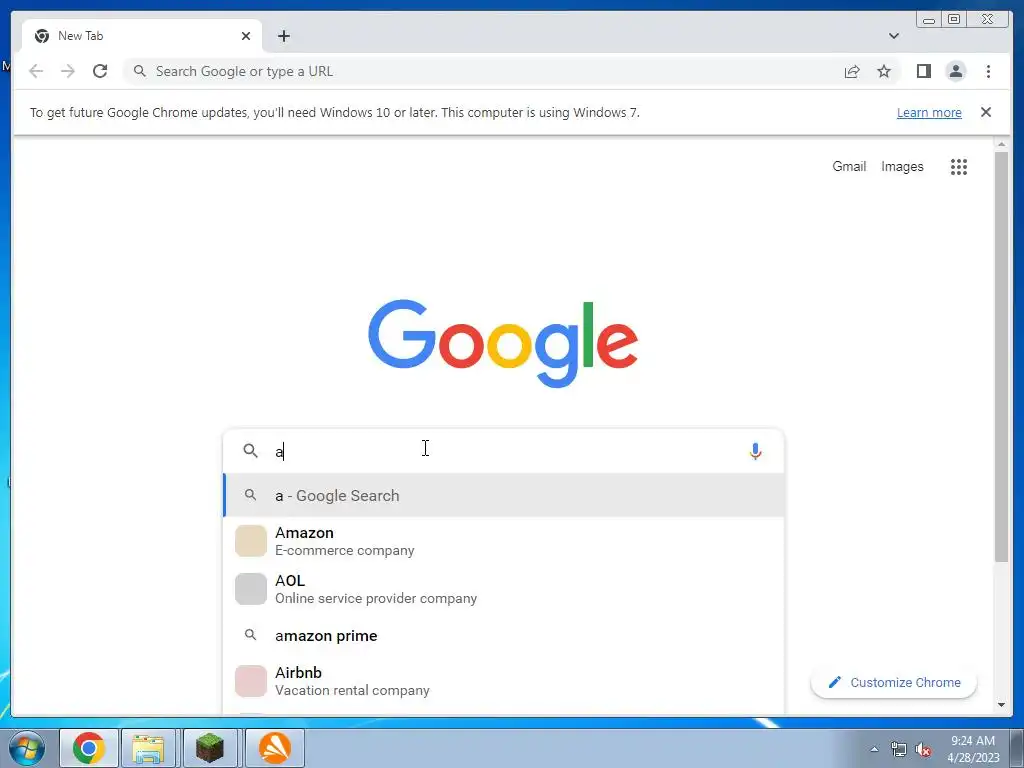Click the network tray icon

[x=899, y=749]
